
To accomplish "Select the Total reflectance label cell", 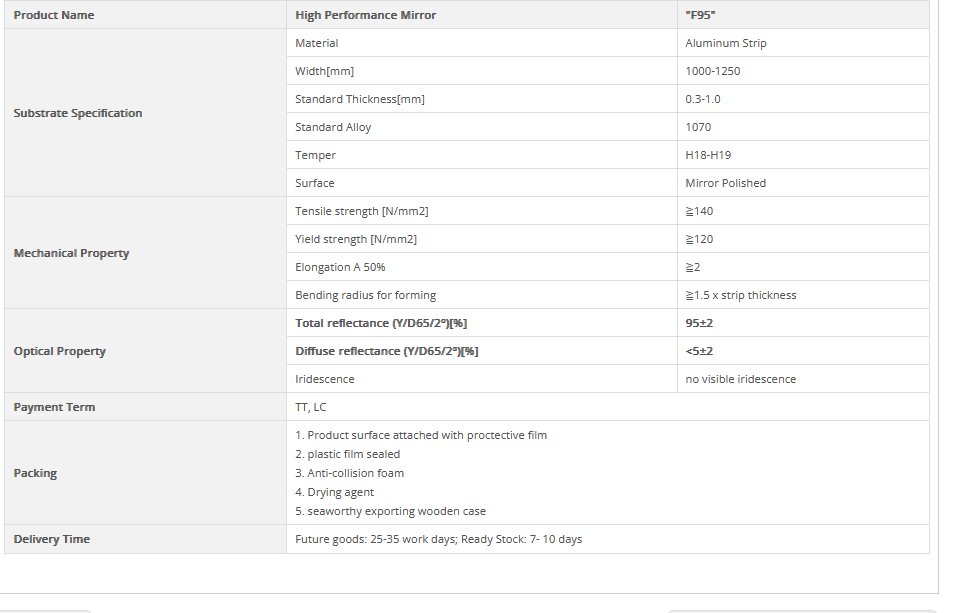I will pyautogui.click(x=382, y=323).
